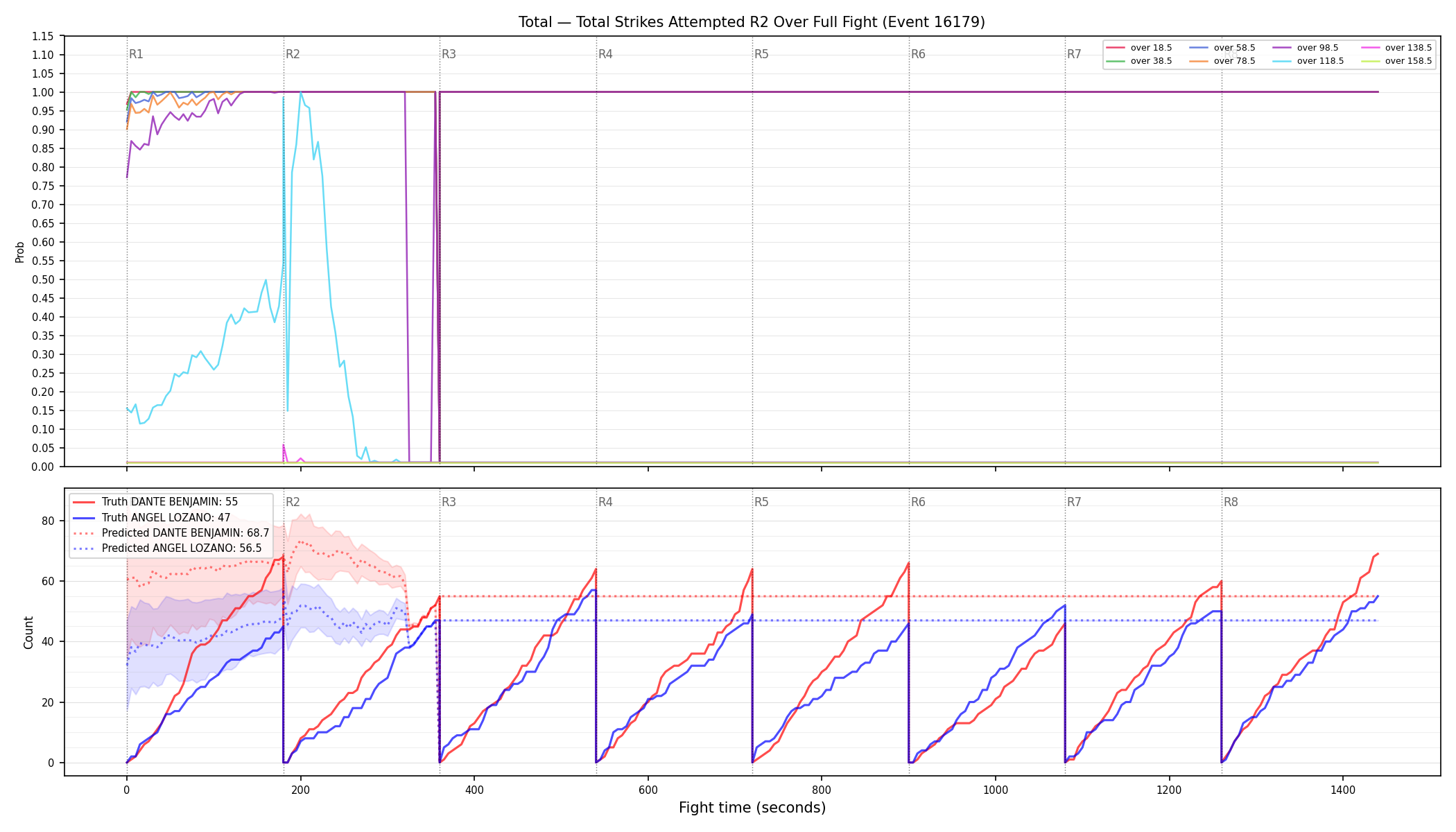Click the 60 tick on Count axis
The height and width of the screenshot is (832, 1456).
[49, 581]
